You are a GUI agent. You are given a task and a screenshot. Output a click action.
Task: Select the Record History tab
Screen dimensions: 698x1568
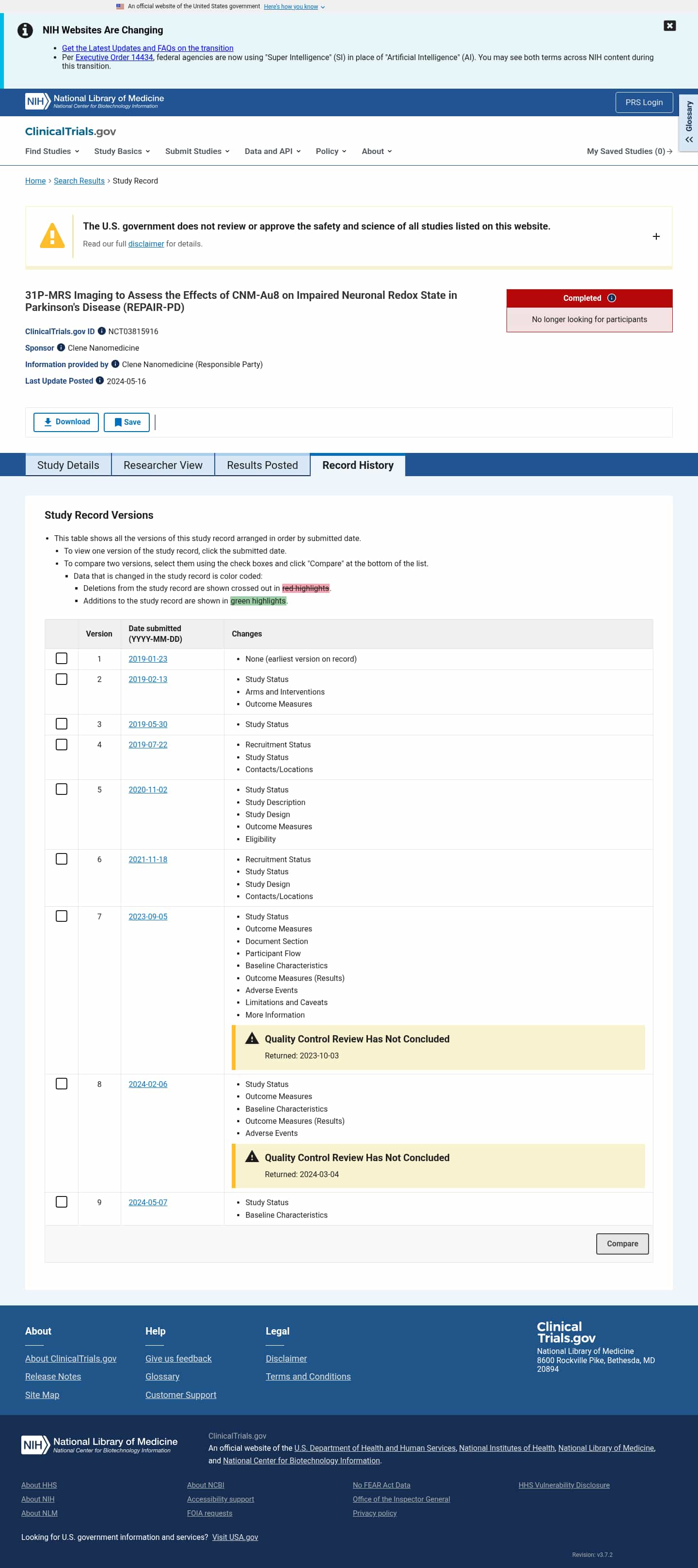[x=358, y=465]
